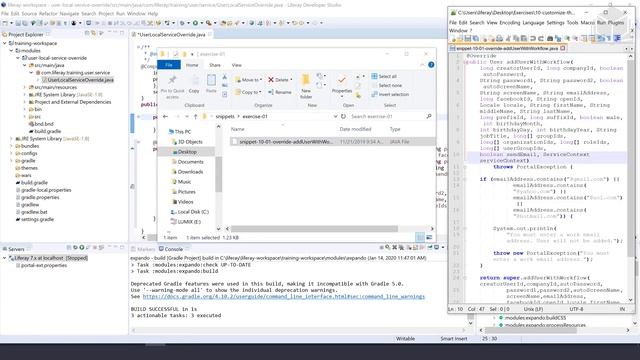Click Link with Editor icon in Project Explorer
Image resolution: width=640 pixels, height=360 pixels.
click(x=93, y=33)
